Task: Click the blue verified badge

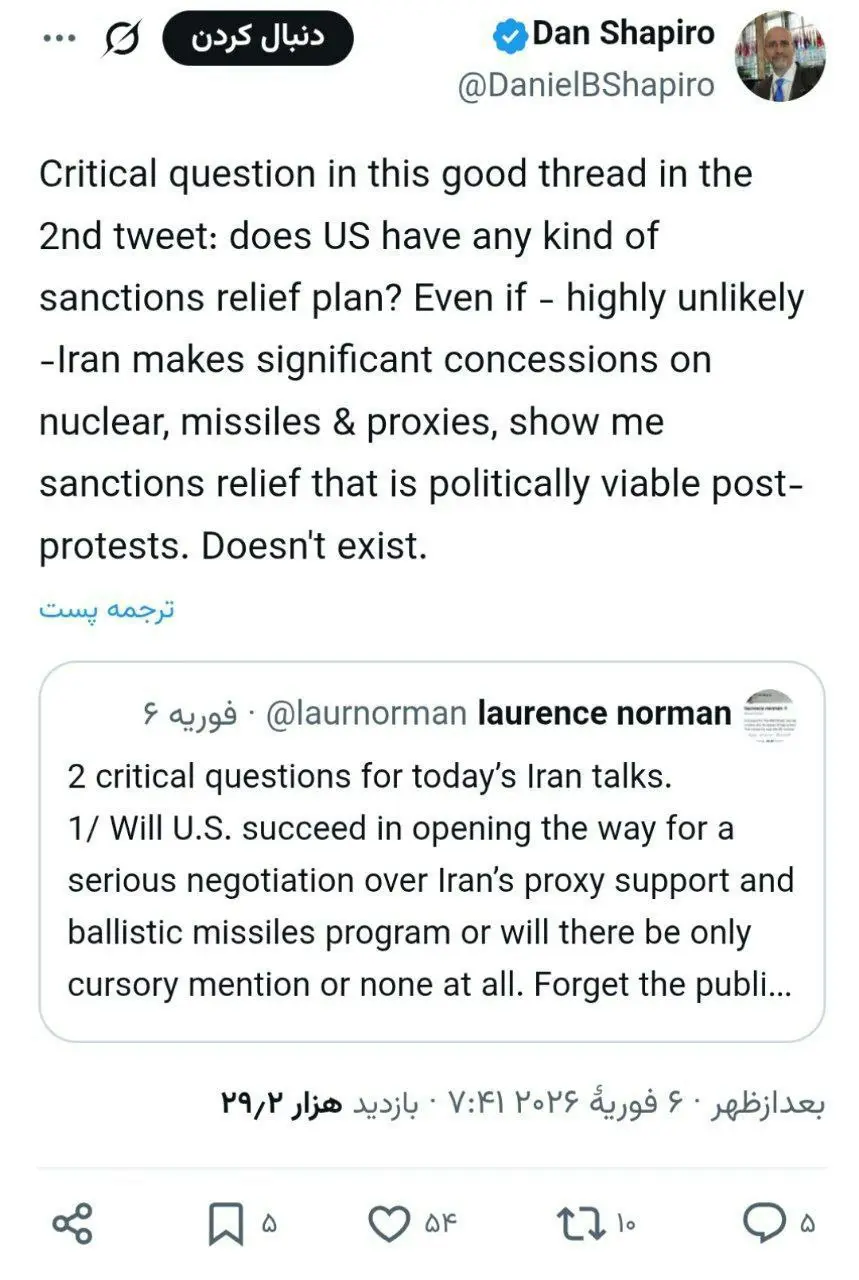Action: (x=510, y=38)
